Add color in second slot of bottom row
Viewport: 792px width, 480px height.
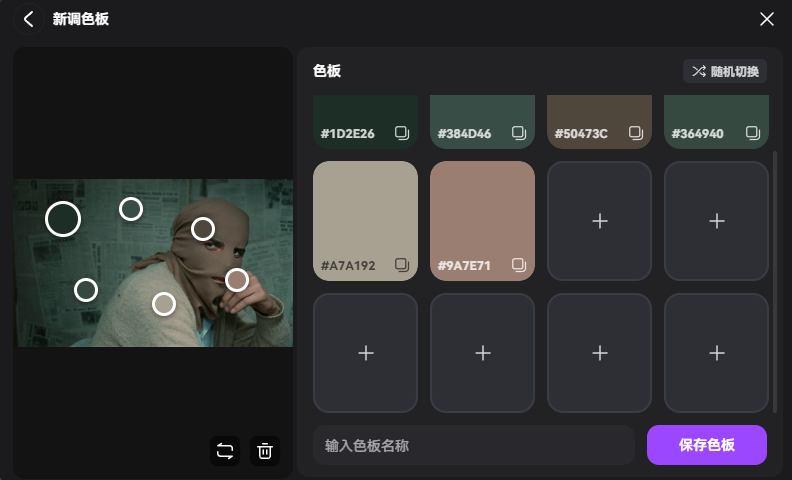click(x=482, y=353)
